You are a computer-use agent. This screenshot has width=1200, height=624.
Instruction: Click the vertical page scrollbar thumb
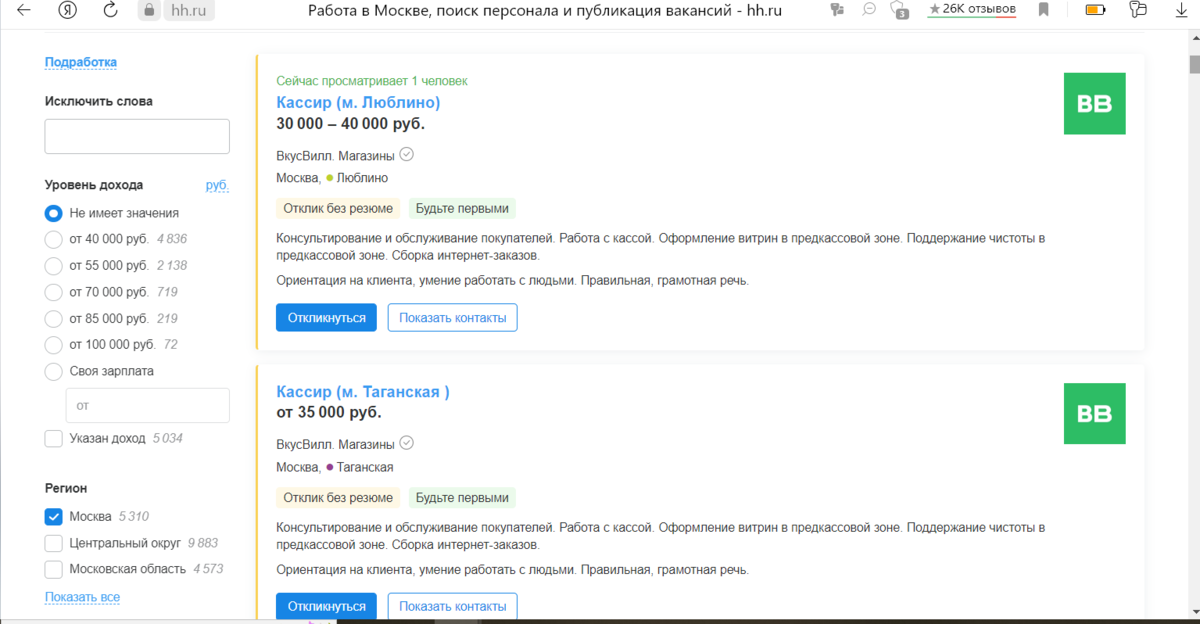point(1194,65)
